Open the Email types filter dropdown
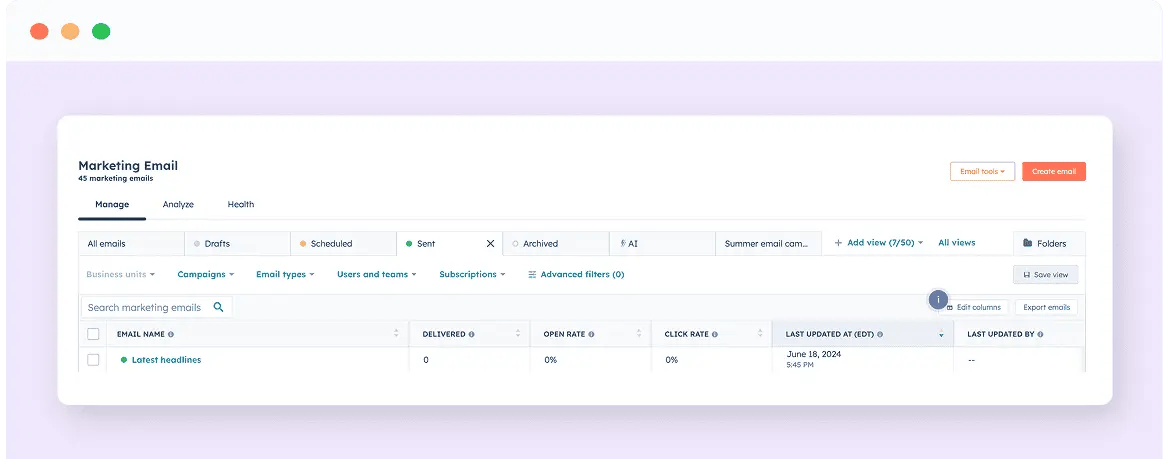The image size is (1168, 459). click(285, 274)
